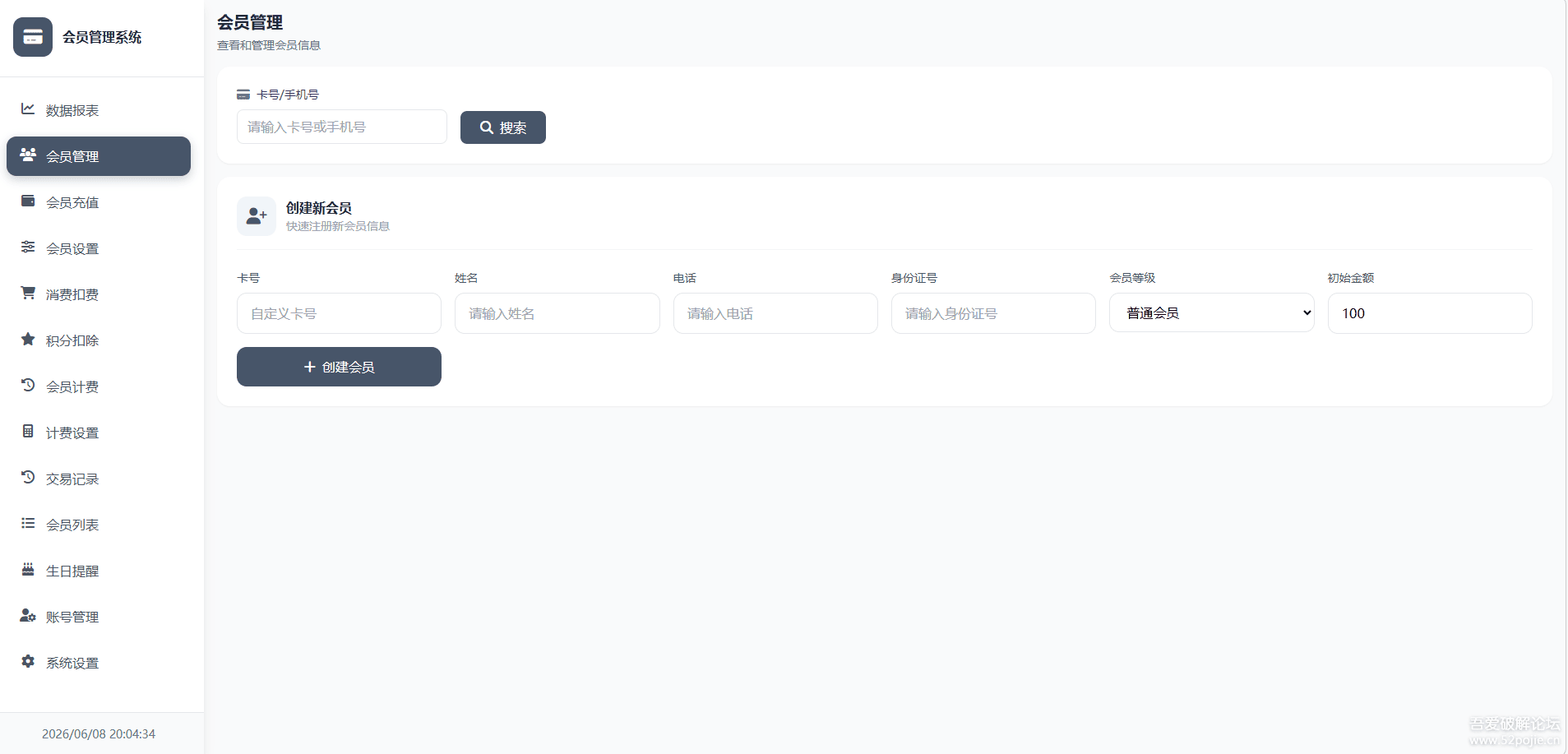View 交易记录 page
The height and width of the screenshot is (754, 1568).
[x=99, y=479]
